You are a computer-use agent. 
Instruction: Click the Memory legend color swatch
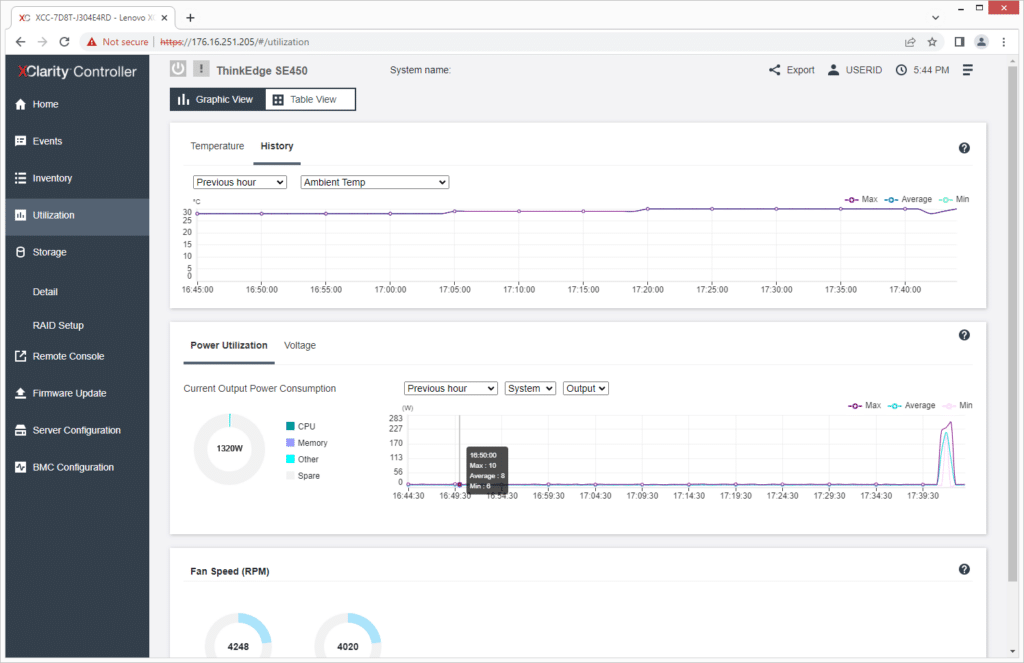290,442
